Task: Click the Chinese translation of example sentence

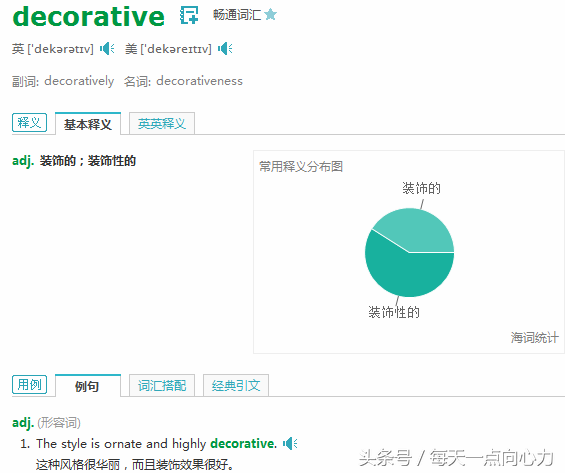Action: (x=134, y=464)
